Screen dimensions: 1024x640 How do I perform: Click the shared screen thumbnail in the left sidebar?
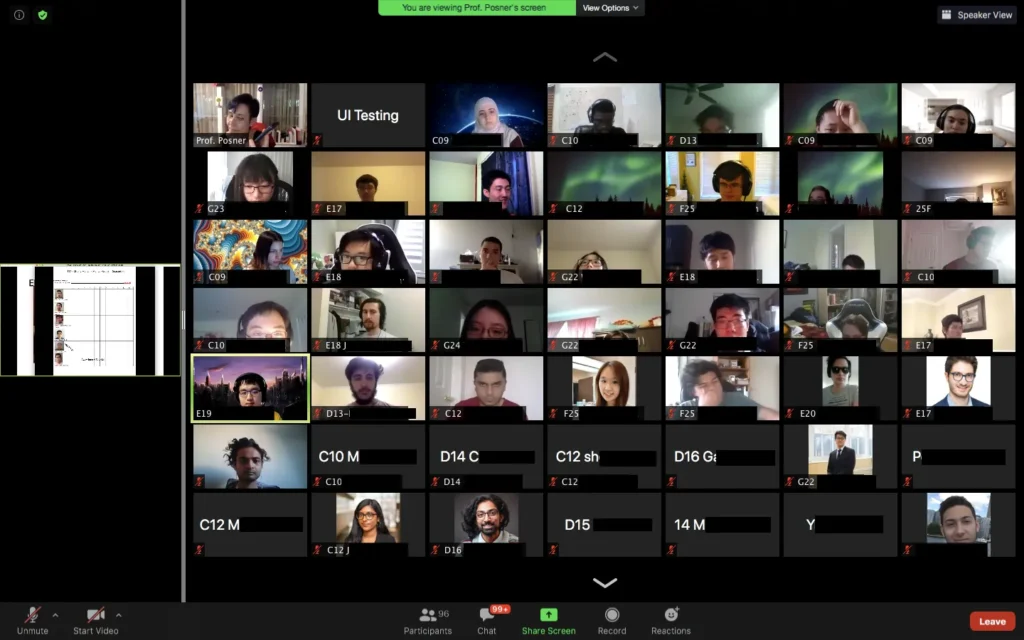click(x=91, y=320)
